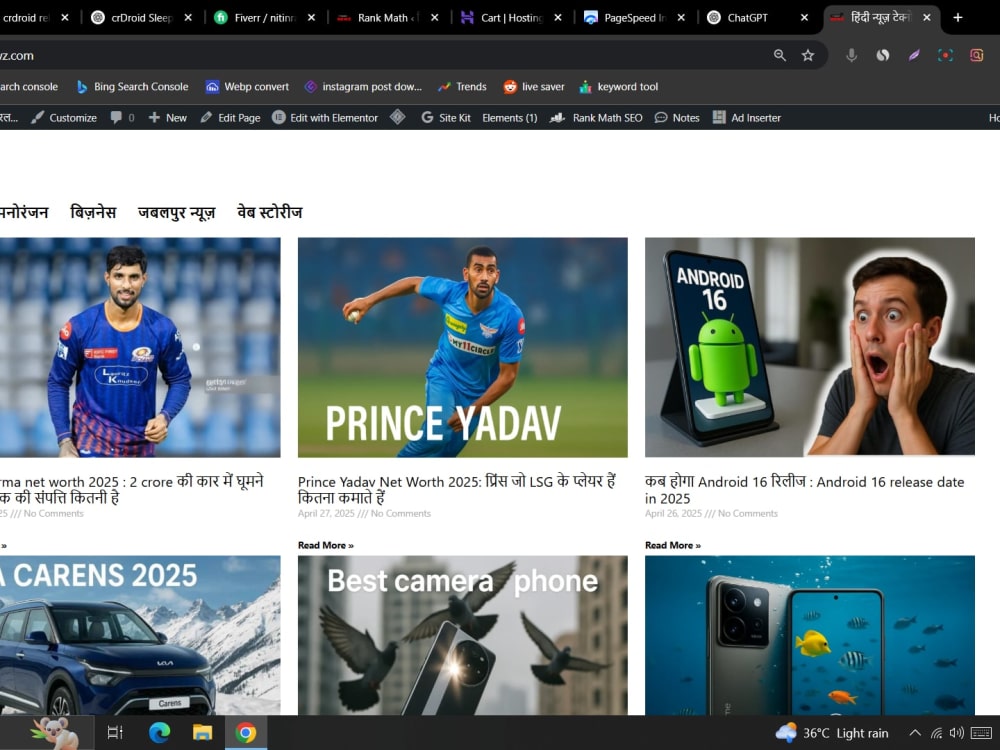Image resolution: width=1000 pixels, height=750 pixels.
Task: Click the volume speaker tray icon
Action: [957, 733]
